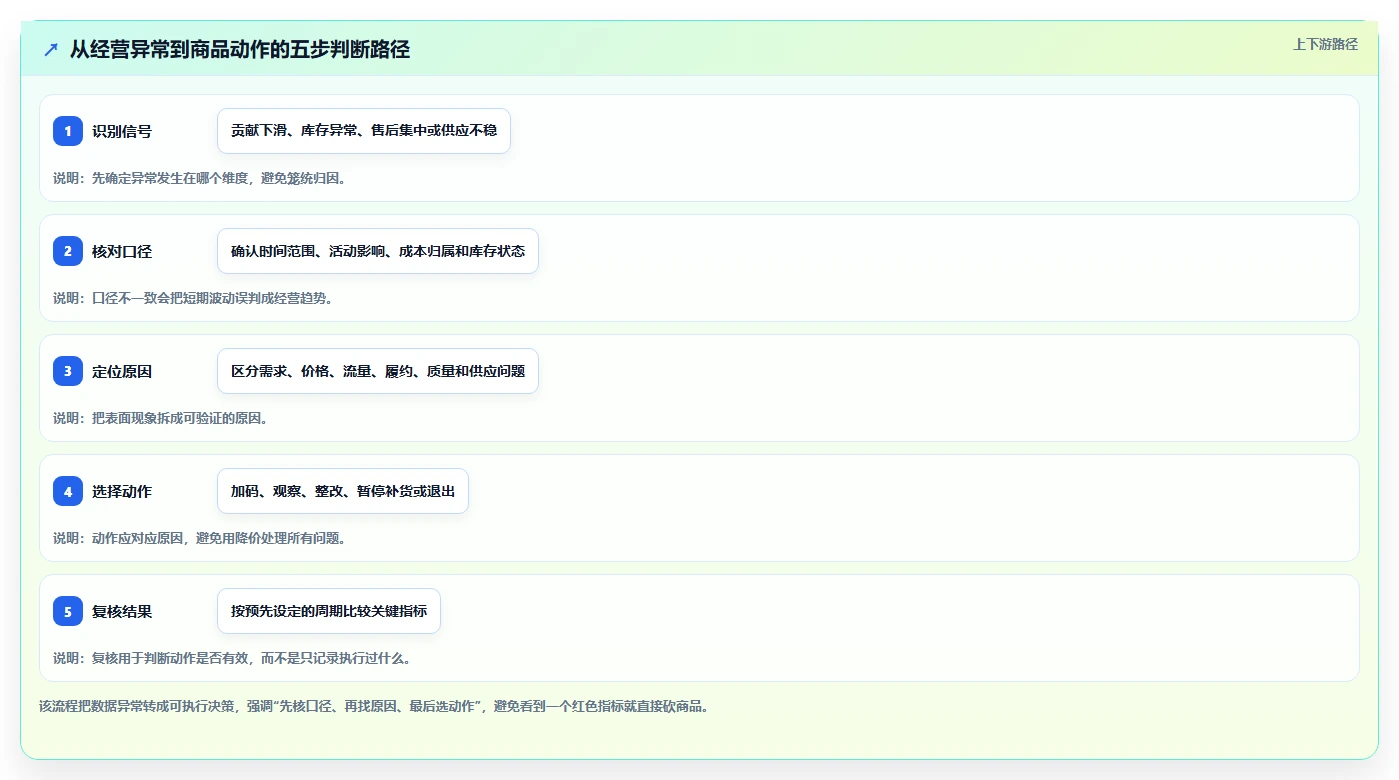Click the chip 按预先设定的周期比较关键指标
The width and height of the screenshot is (1399, 780).
point(329,611)
